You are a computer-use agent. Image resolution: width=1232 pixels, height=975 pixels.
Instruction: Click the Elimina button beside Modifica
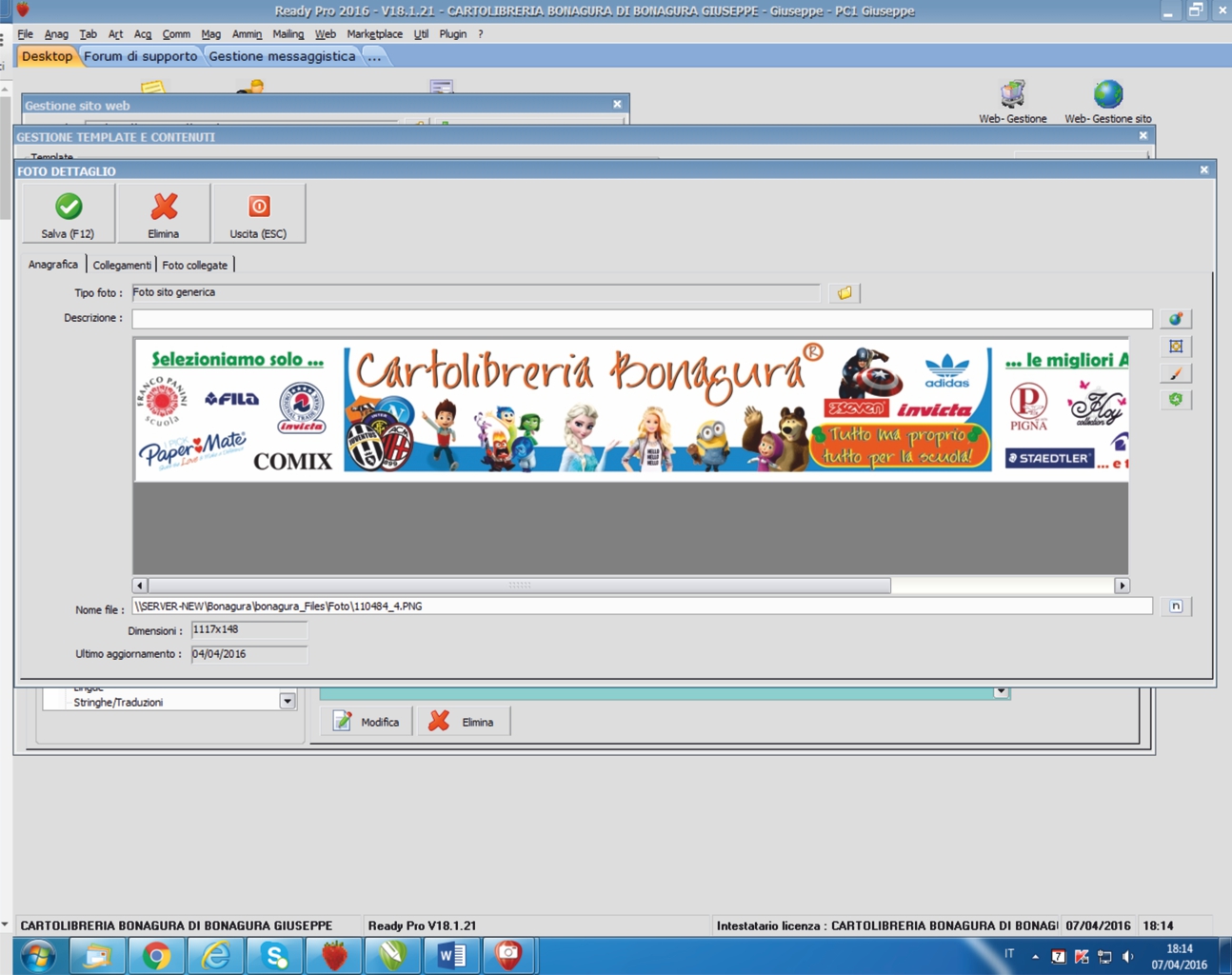pos(464,722)
